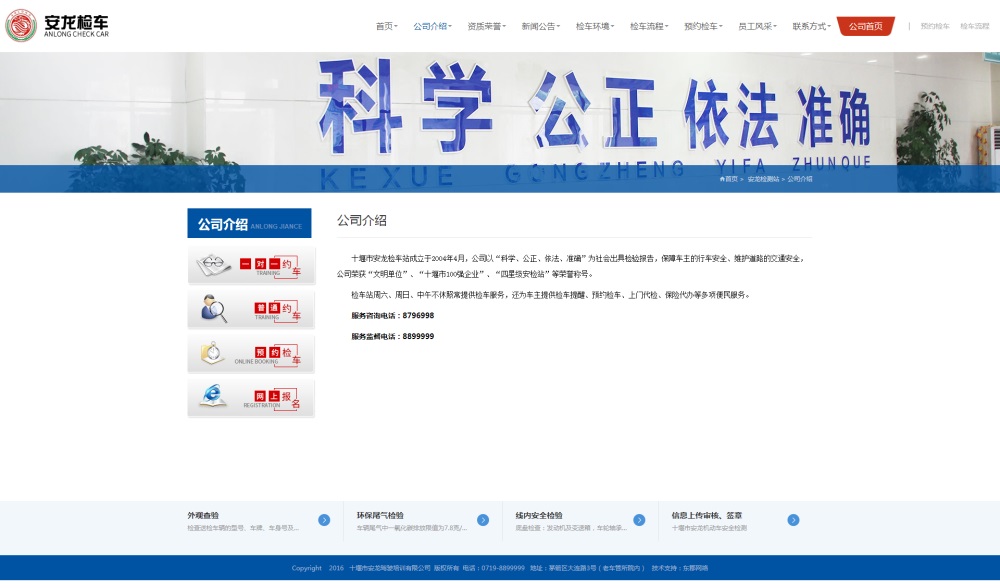Click the 科学 公正 依法 准确 banner image
The image size is (1000, 588).
500,122
